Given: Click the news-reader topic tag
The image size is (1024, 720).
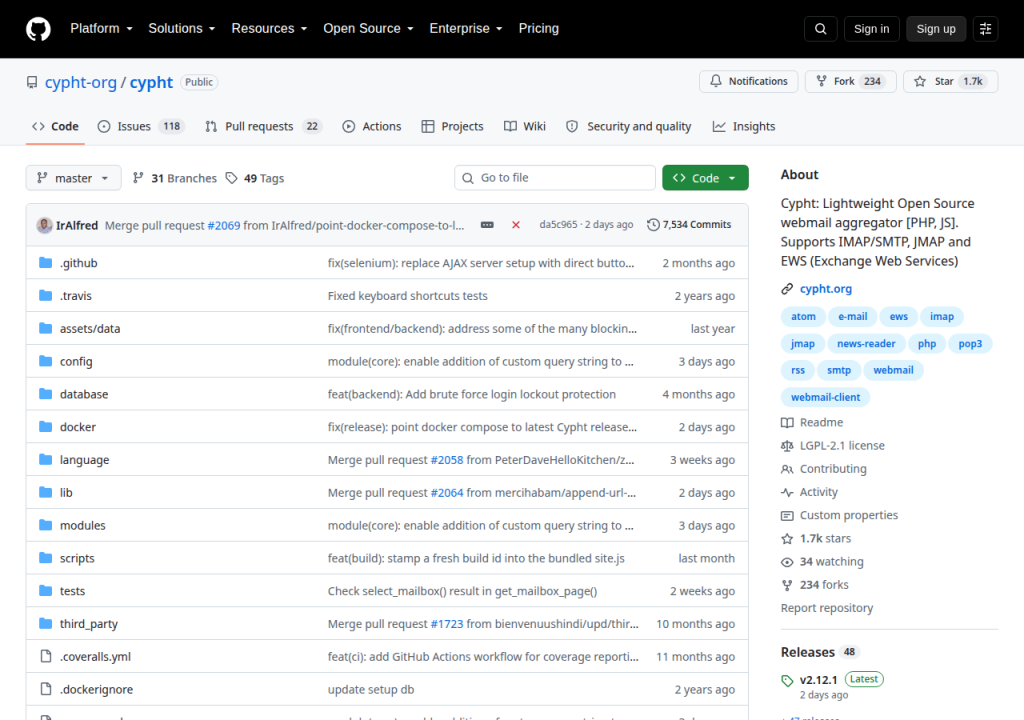Looking at the screenshot, I should (866, 343).
